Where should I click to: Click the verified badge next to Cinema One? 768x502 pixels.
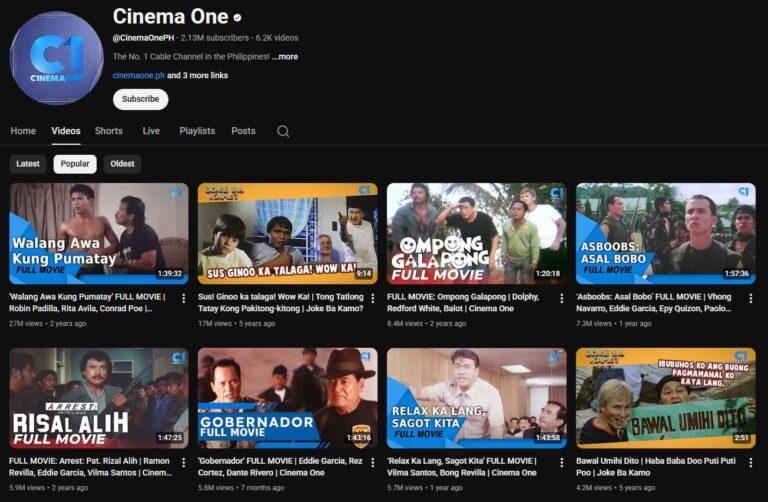pyautogui.click(x=238, y=18)
